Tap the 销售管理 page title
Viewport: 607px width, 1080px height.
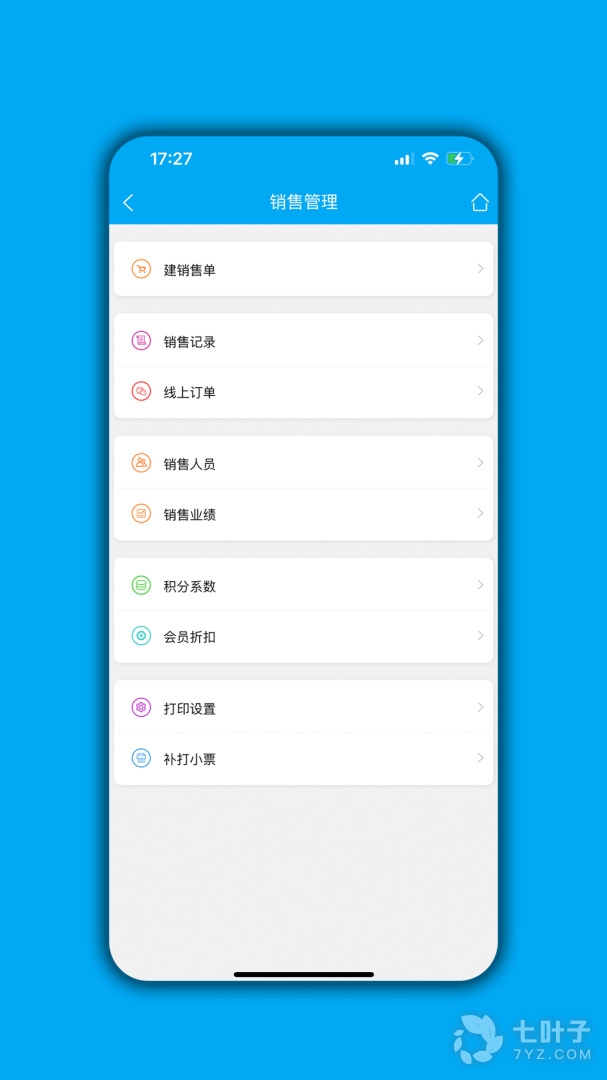point(304,202)
